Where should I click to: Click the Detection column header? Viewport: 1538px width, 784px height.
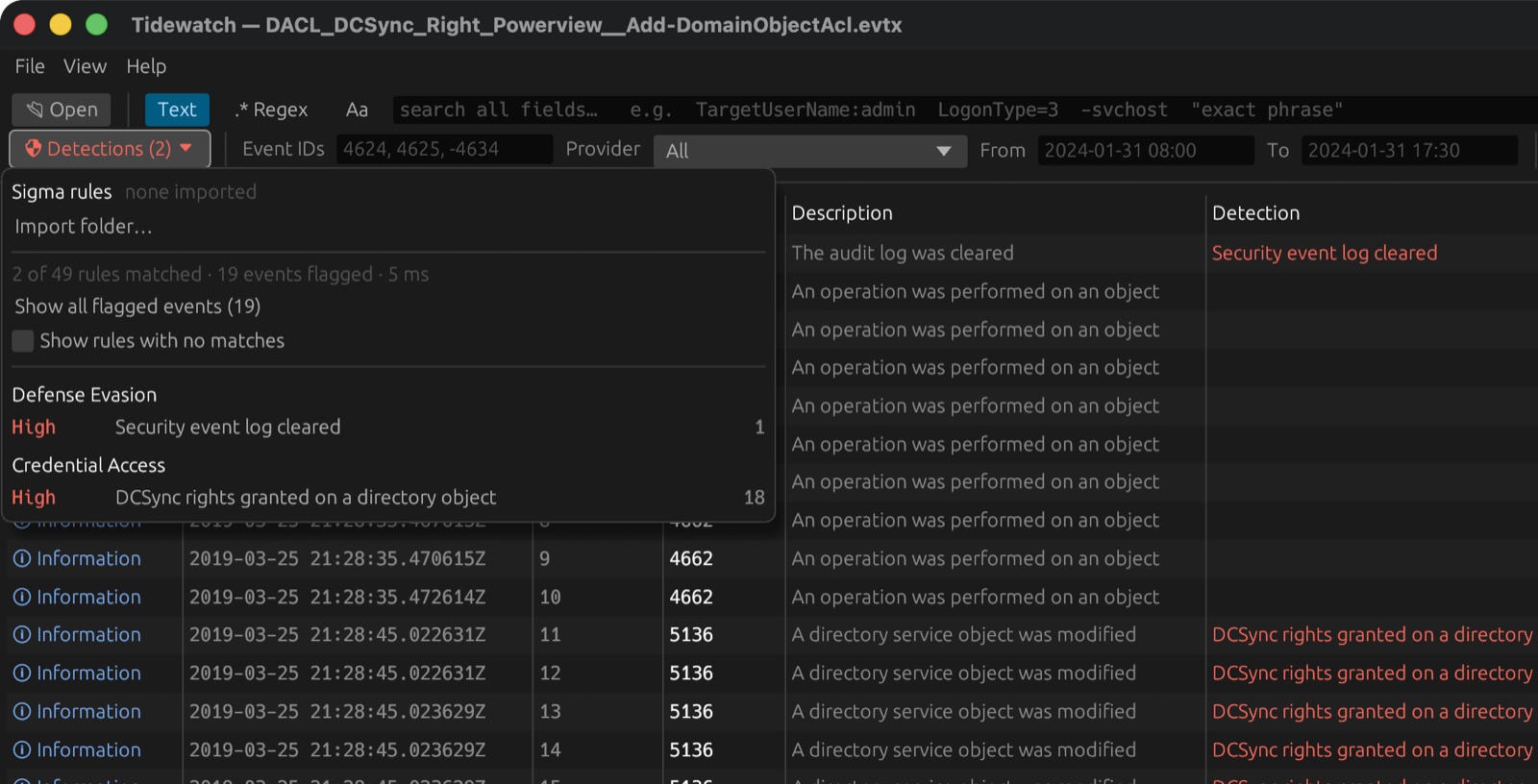point(1255,213)
